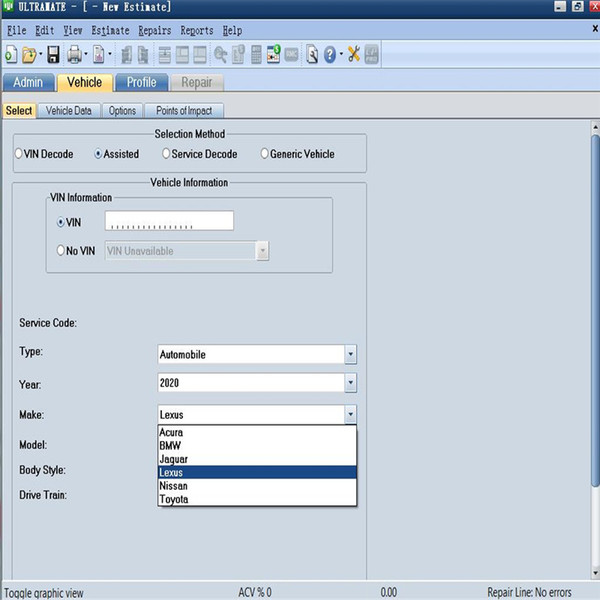
Task: Open the Year dropdown showing 2020
Action: tap(350, 383)
